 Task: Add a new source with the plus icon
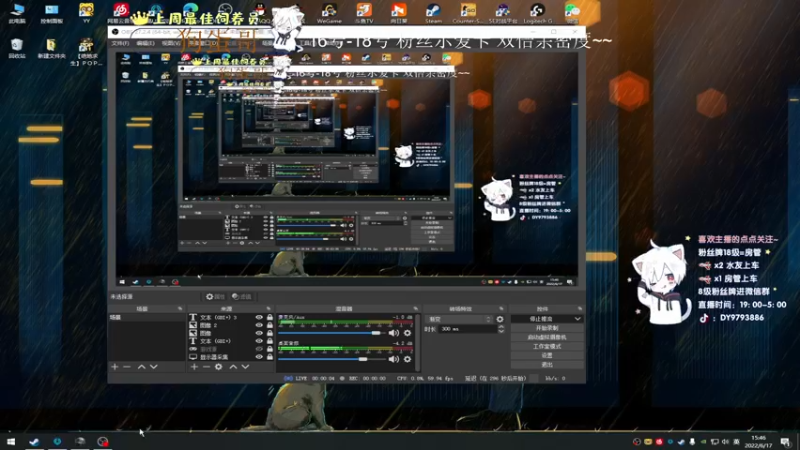[x=194, y=367]
